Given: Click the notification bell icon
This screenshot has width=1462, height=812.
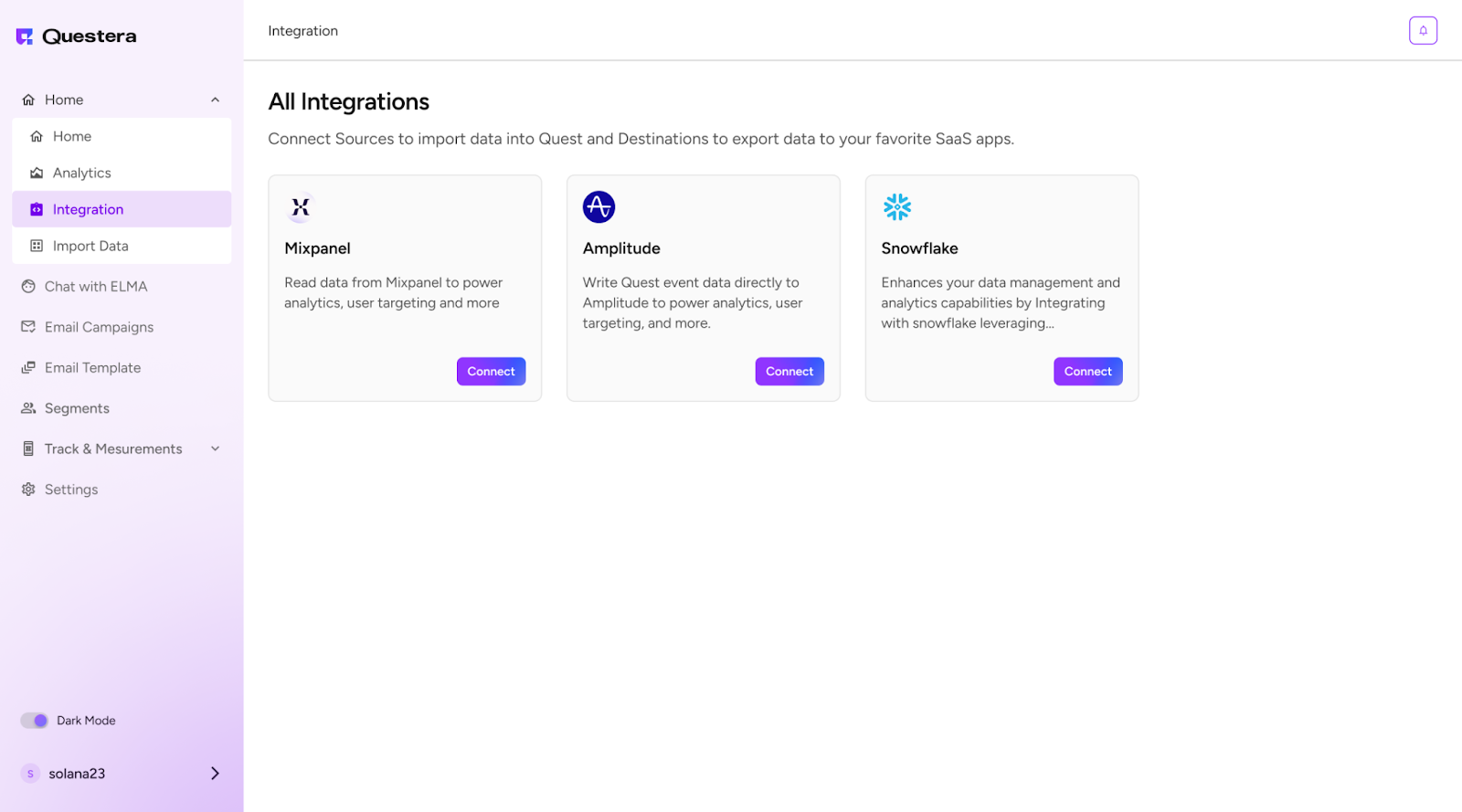Looking at the screenshot, I should pos(1423,30).
